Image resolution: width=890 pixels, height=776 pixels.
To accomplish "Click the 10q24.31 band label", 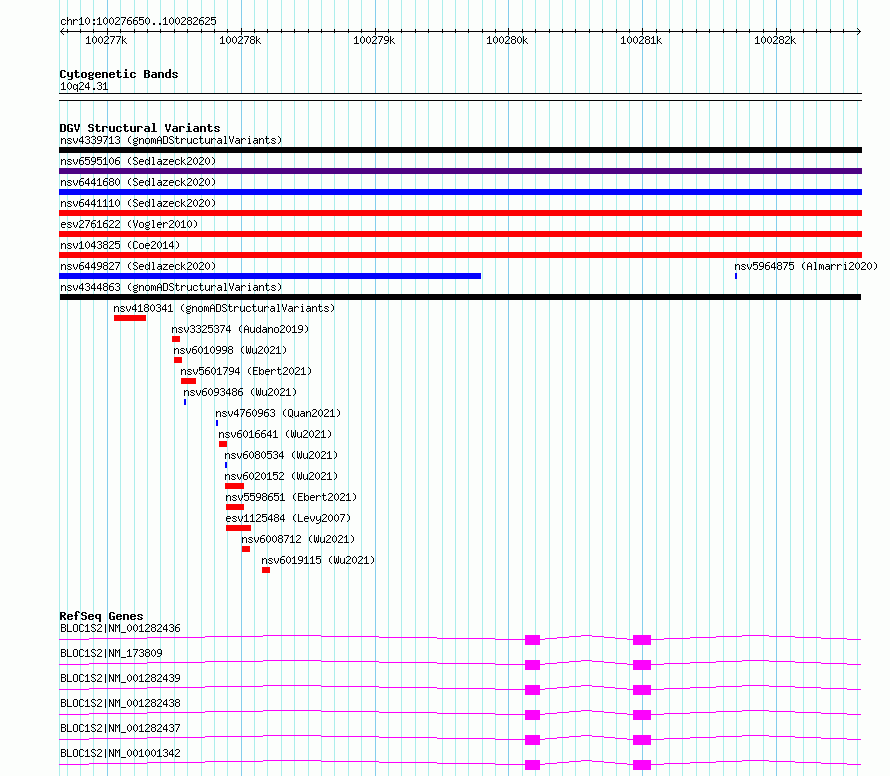I will tap(84, 86).
